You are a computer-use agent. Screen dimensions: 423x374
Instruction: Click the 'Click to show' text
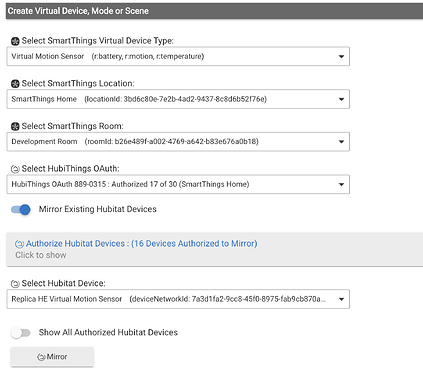click(x=41, y=255)
